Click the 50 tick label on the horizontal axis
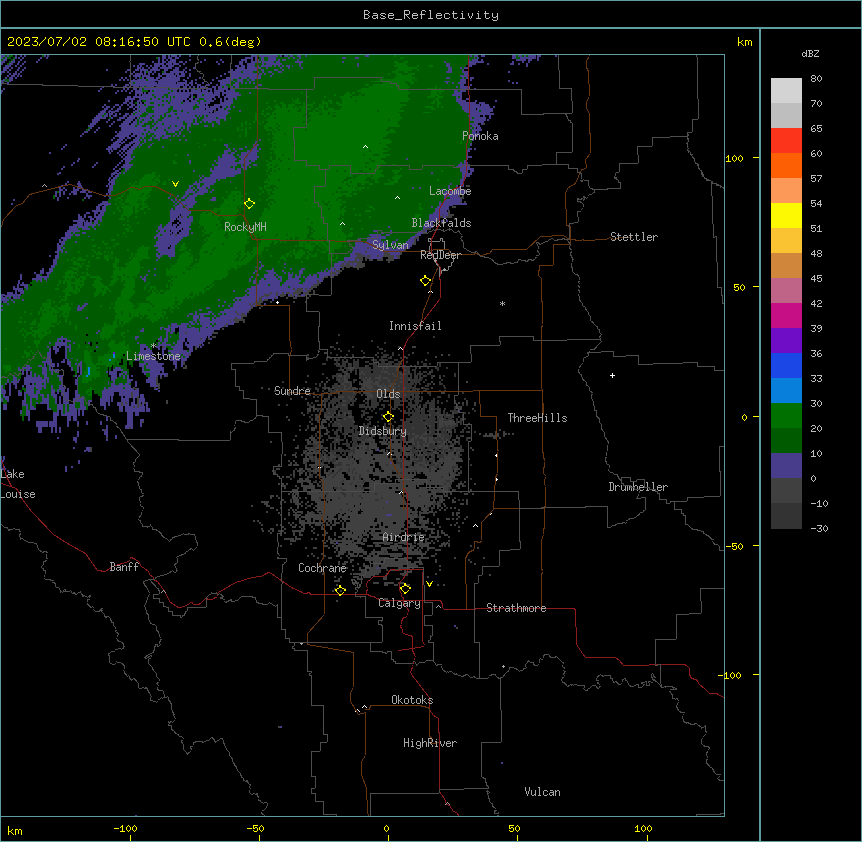 (515, 828)
